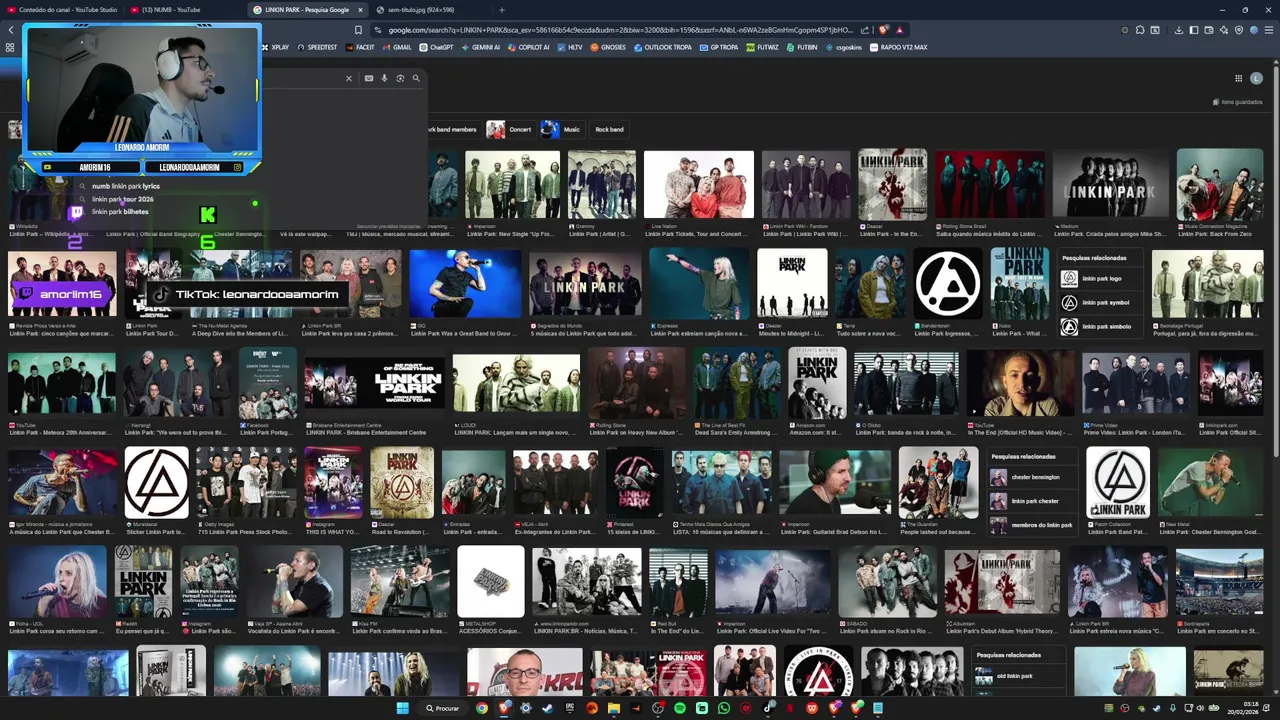Screen dimensions: 1280x720
Task: Switch to the Conteúdo do canal YouTube Studio tab
Action: (62, 10)
